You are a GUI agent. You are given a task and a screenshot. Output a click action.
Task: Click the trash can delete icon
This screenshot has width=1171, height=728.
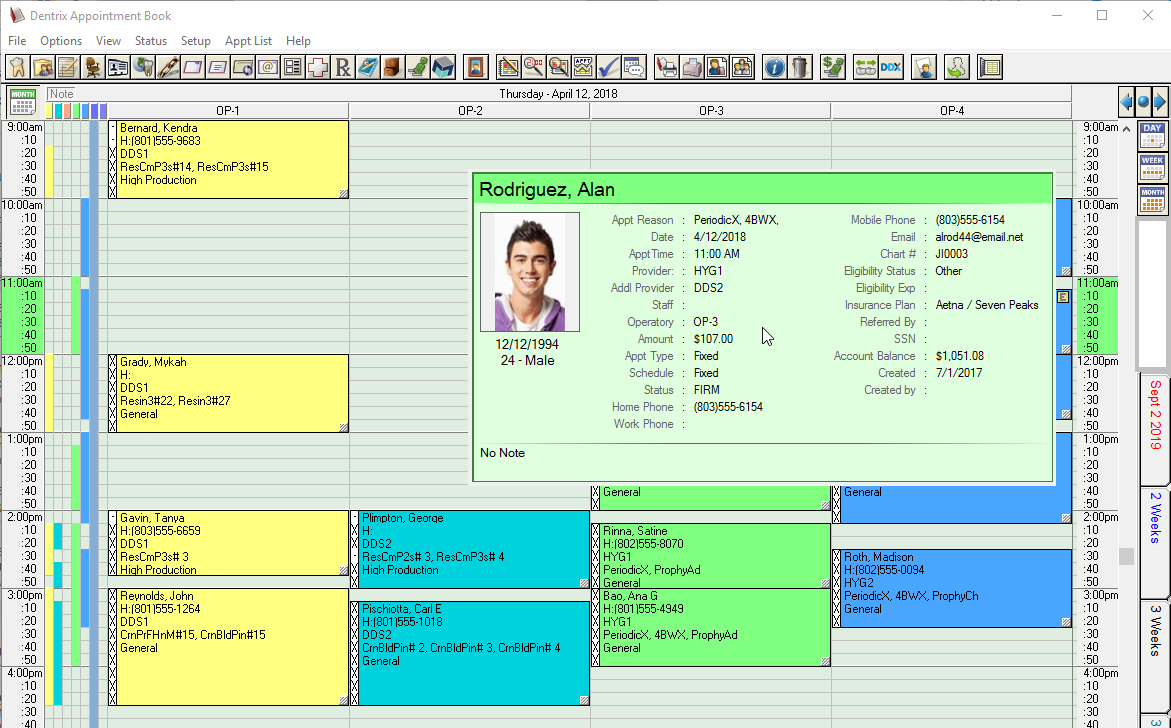pyautogui.click(x=800, y=67)
